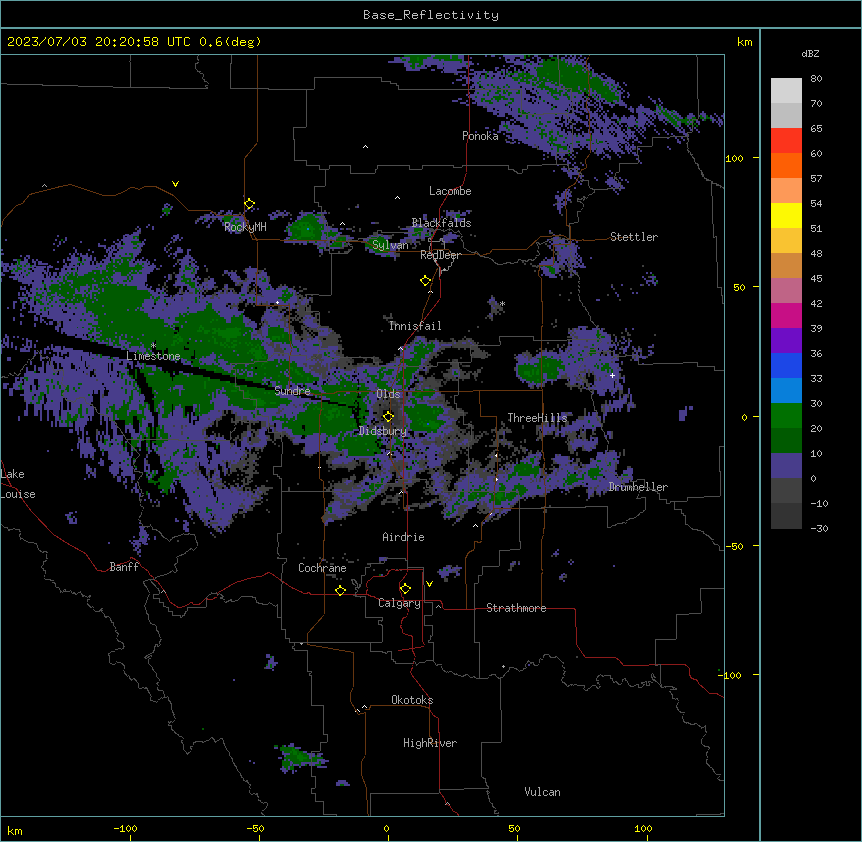The height and width of the screenshot is (842, 862).
Task: Click the ThreeHills city label
Action: 537,418
